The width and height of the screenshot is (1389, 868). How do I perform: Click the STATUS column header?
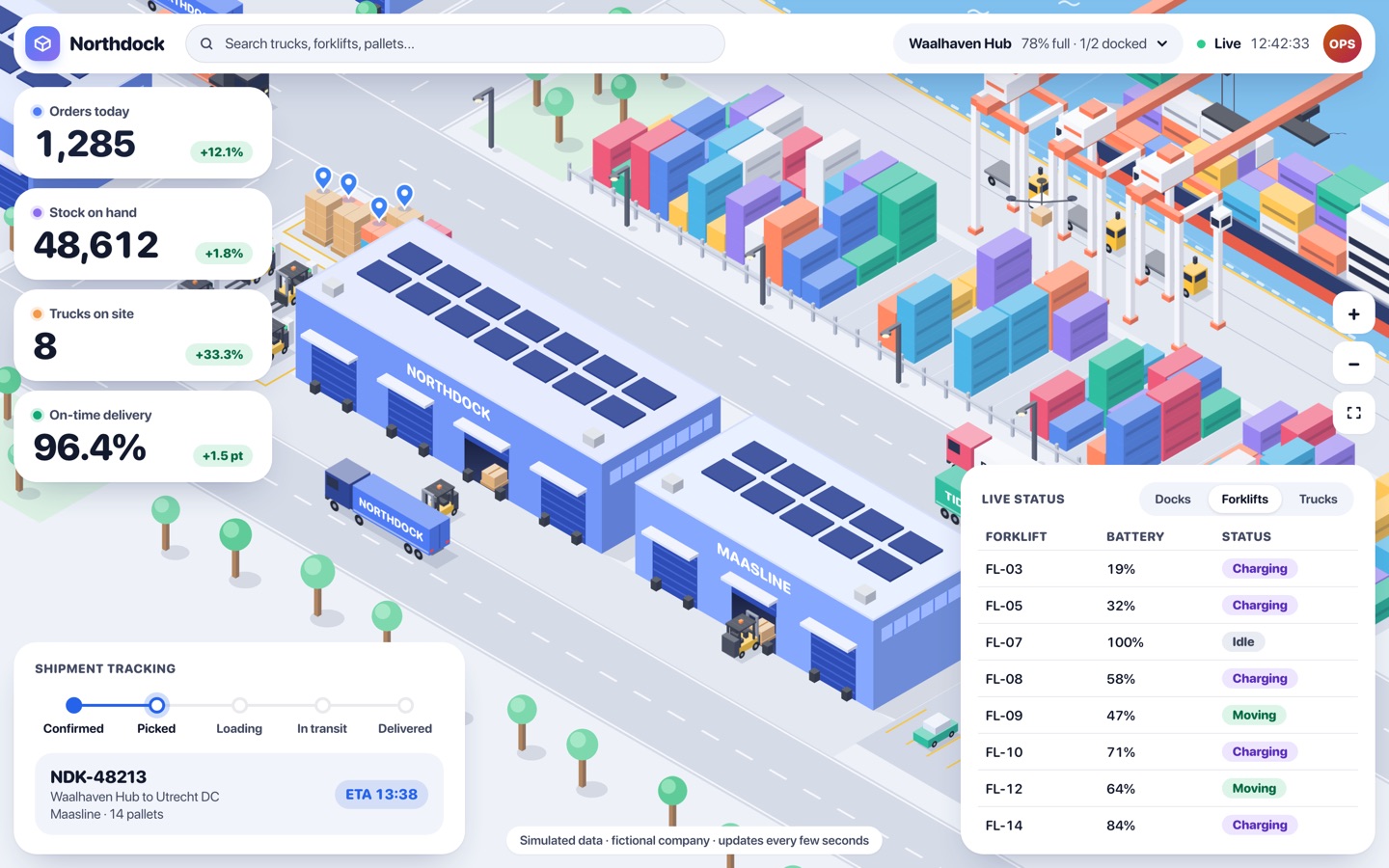[x=1246, y=536]
